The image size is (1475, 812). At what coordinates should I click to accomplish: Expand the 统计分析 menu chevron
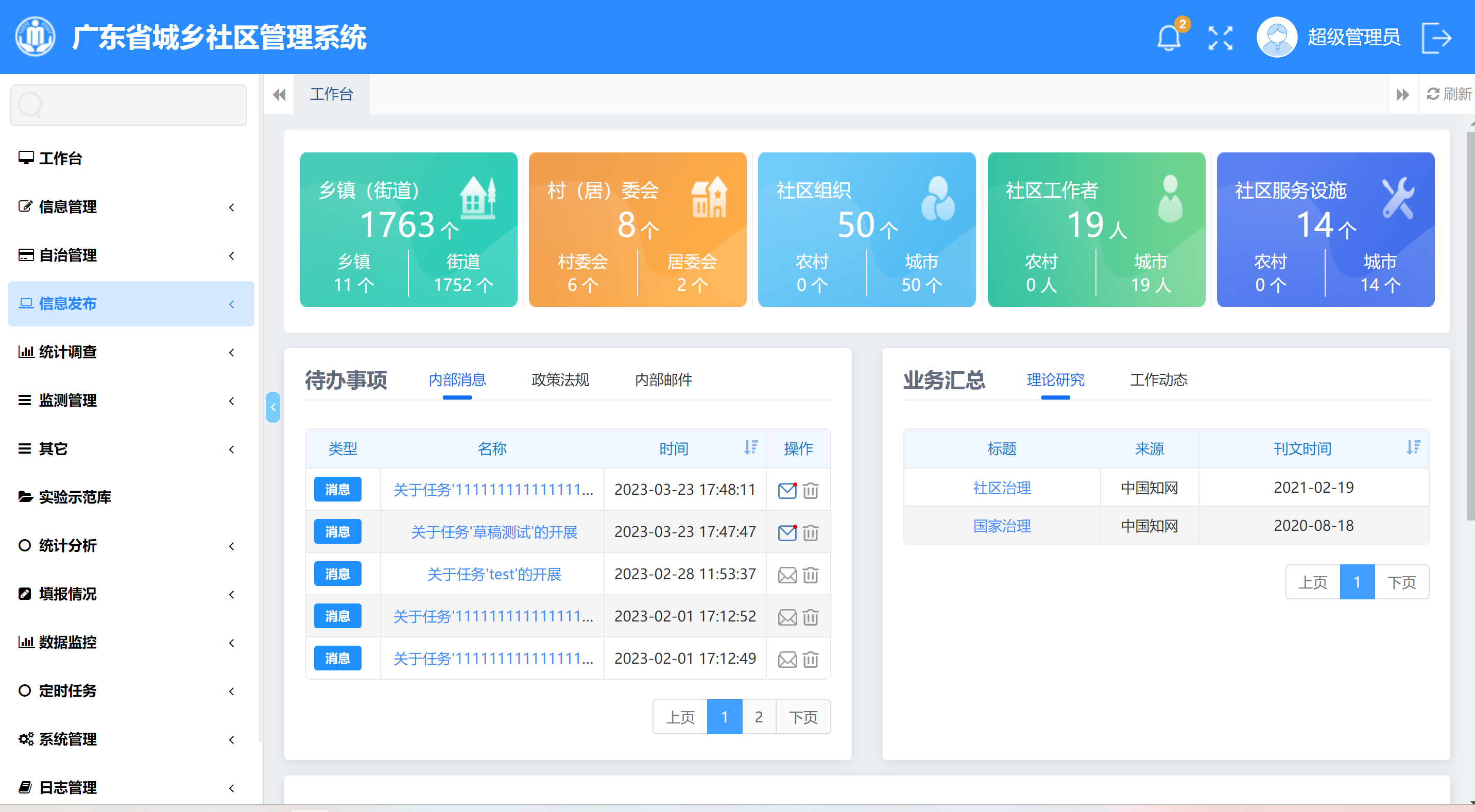[x=231, y=546]
